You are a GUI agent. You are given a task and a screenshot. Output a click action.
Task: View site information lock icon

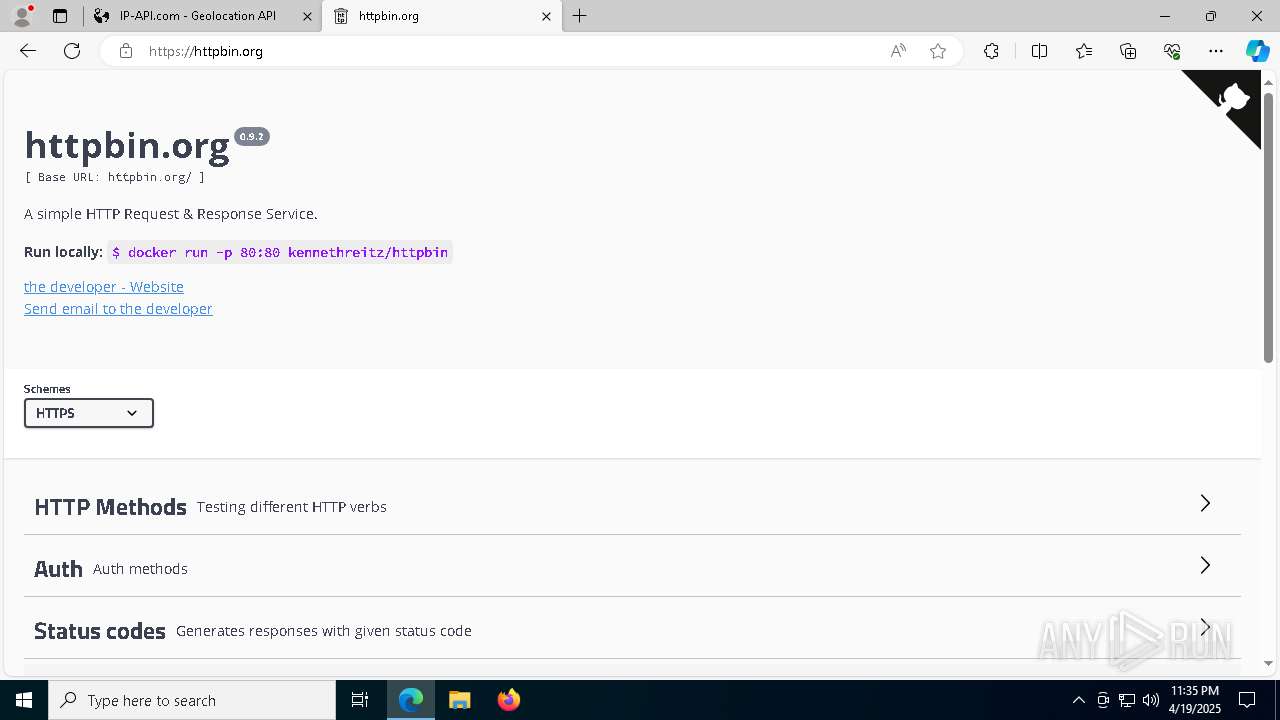126,51
